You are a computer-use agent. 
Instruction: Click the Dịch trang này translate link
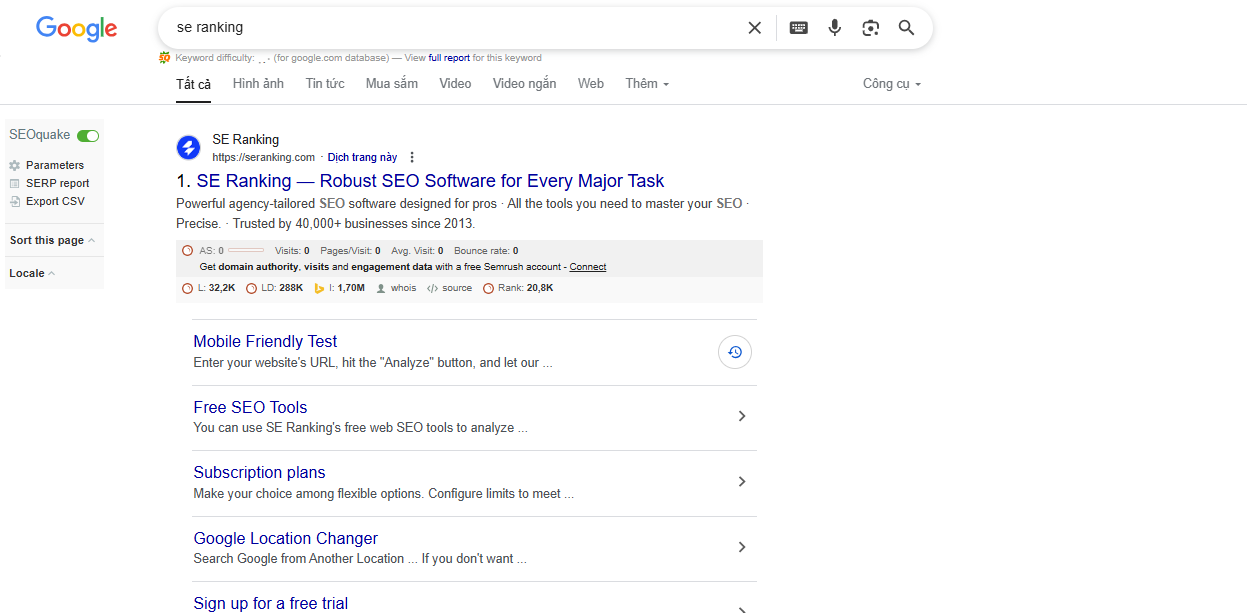(362, 157)
